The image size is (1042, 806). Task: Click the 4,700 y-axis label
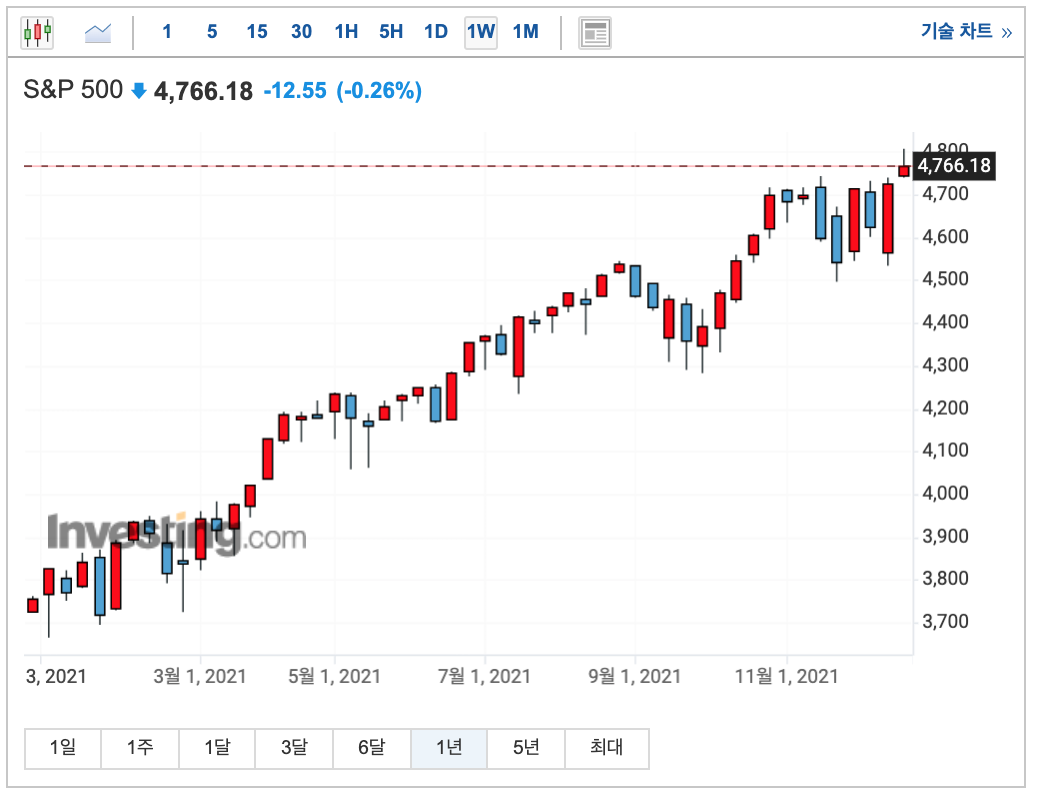[945, 194]
